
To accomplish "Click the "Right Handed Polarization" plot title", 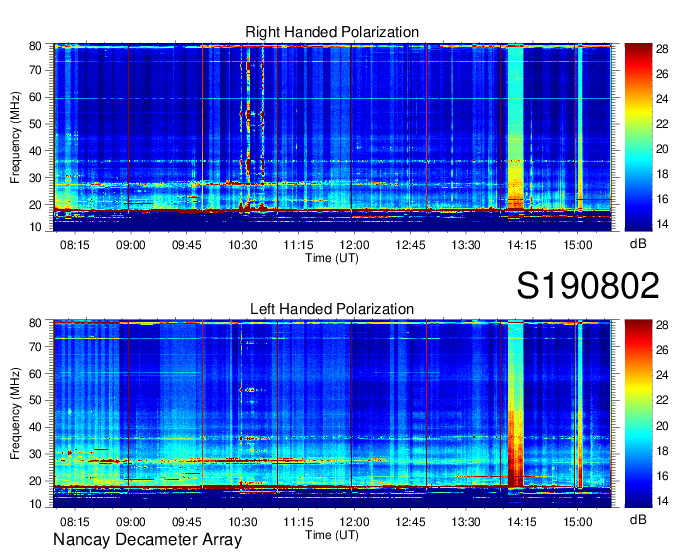I will tap(332, 32).
